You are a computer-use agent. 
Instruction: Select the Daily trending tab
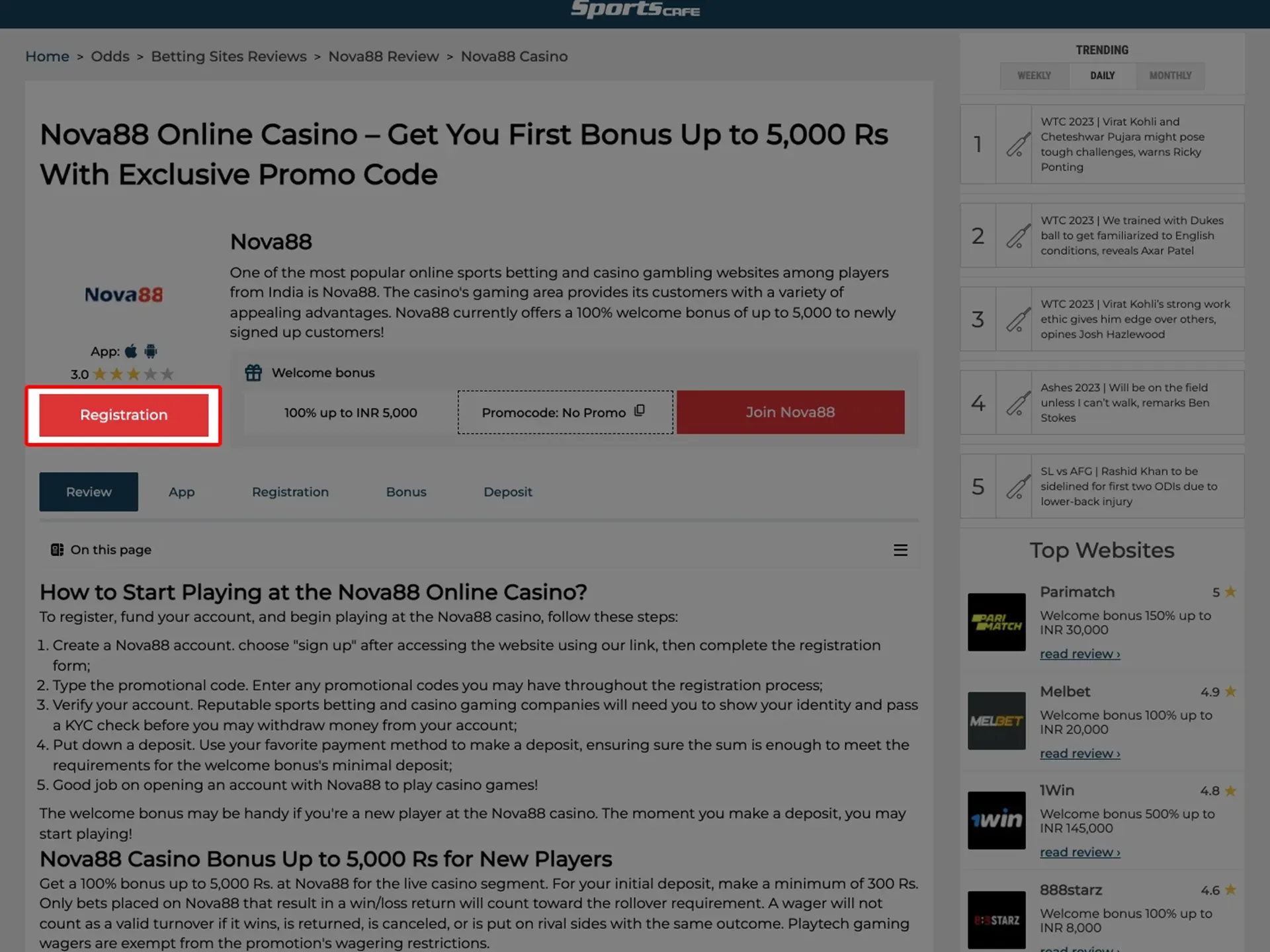point(1102,75)
